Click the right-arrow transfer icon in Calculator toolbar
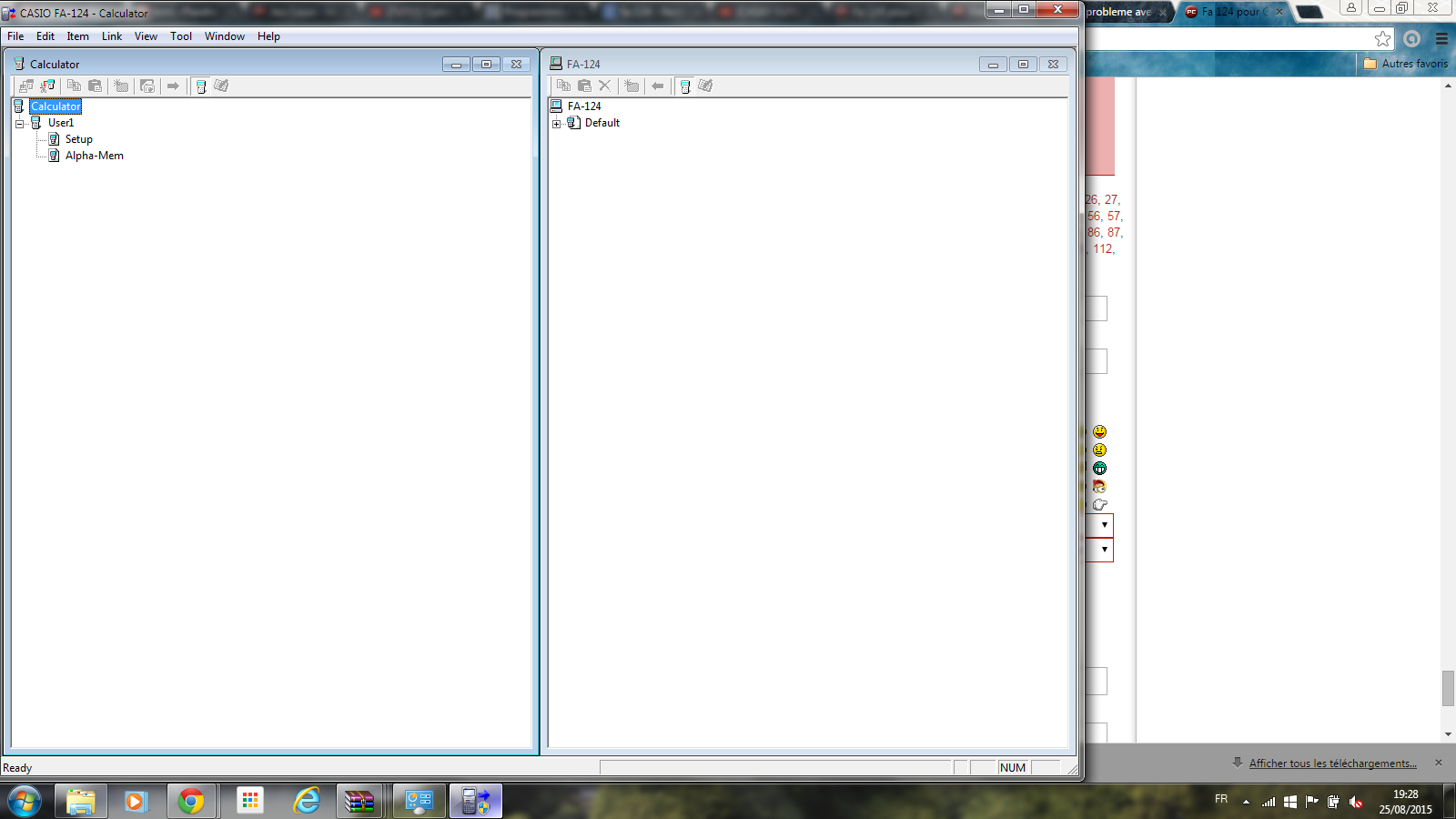Image resolution: width=1456 pixels, height=819 pixels. tap(173, 86)
